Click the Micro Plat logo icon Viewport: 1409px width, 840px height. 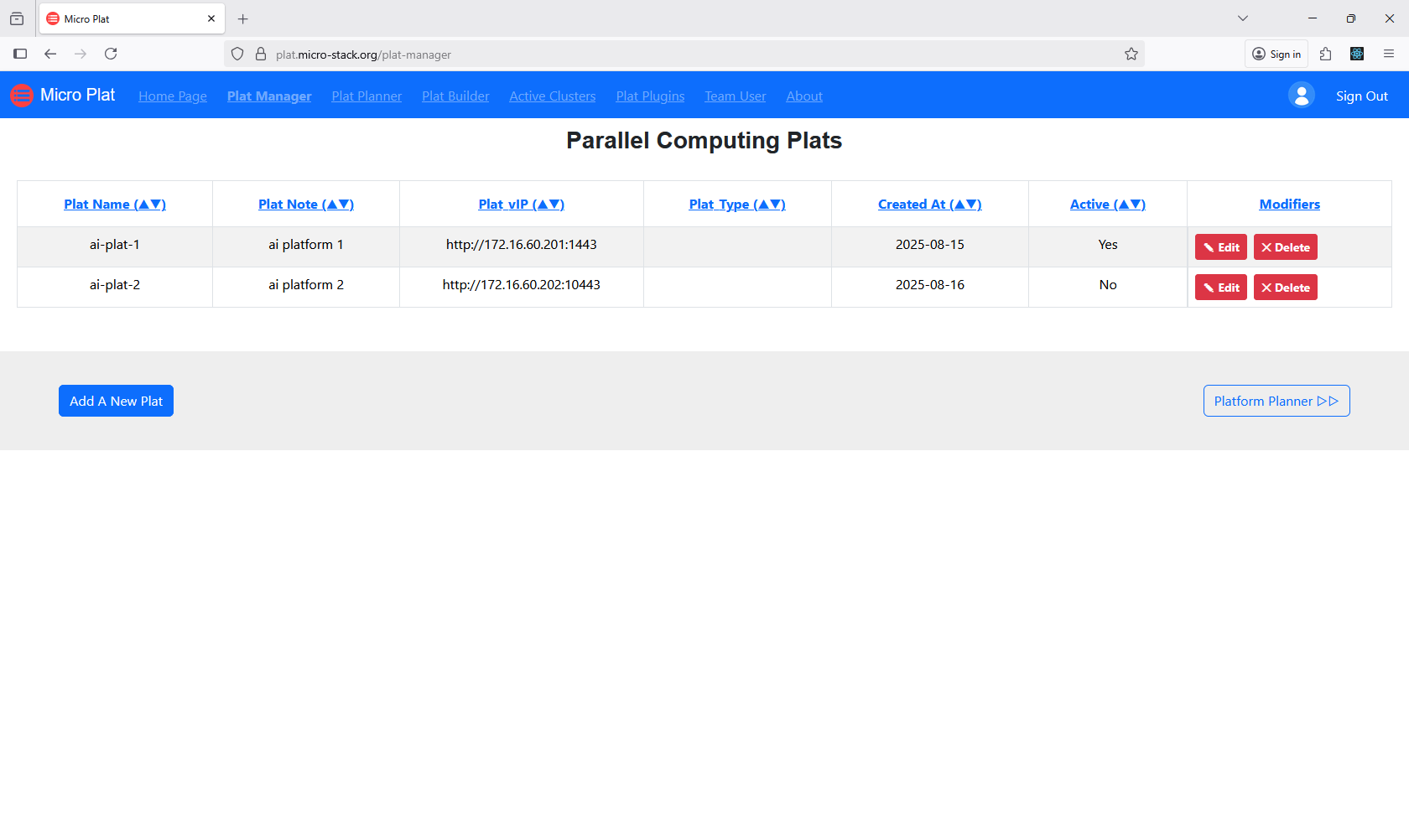pos(21,95)
